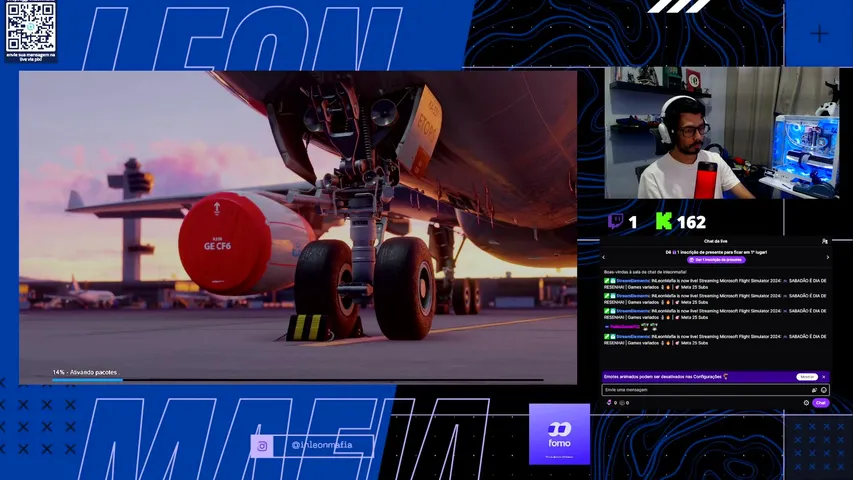The height and width of the screenshot is (480, 853).
Task: Click the Twitch viewer count icon
Action: click(x=615, y=221)
